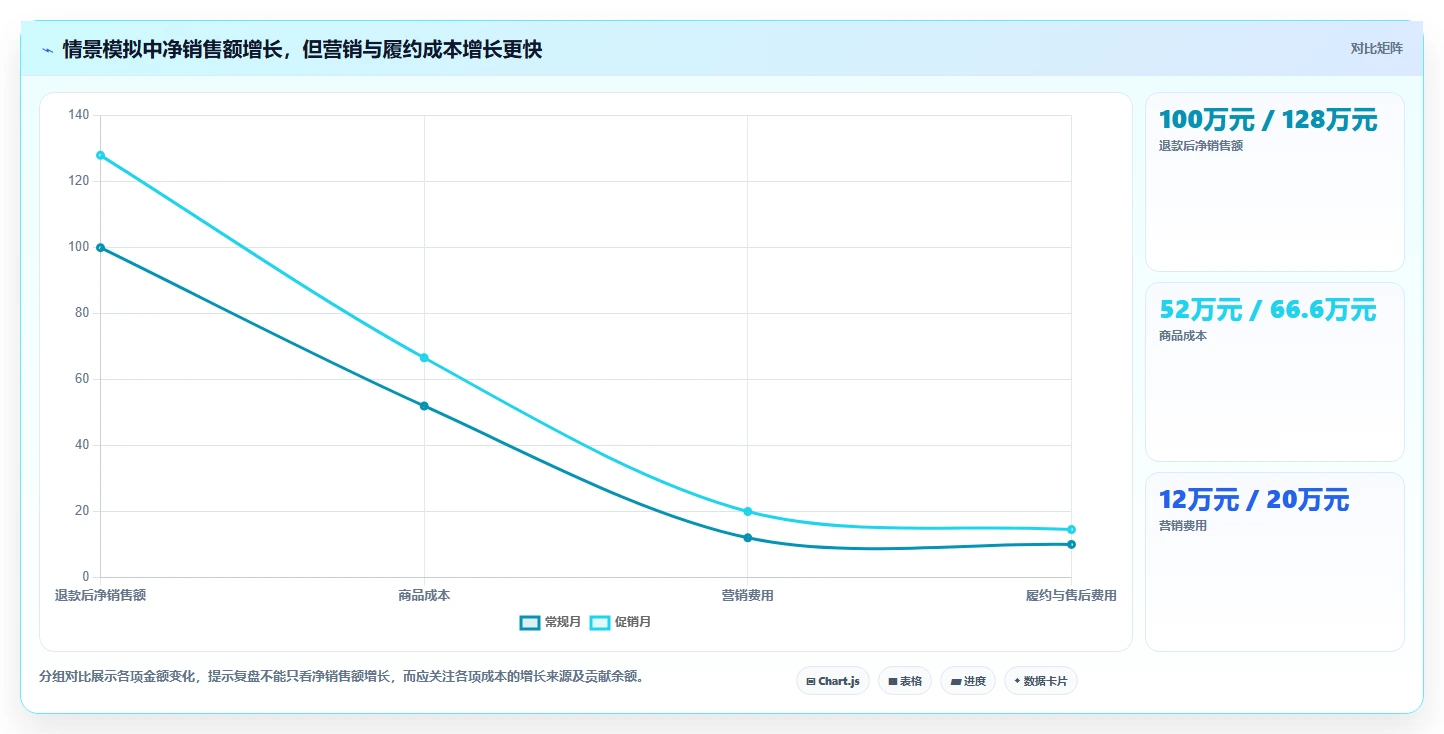This screenshot has height=734, width=1444.
Task: Click the 退款后净销售额 x-axis label
Action: (100, 596)
